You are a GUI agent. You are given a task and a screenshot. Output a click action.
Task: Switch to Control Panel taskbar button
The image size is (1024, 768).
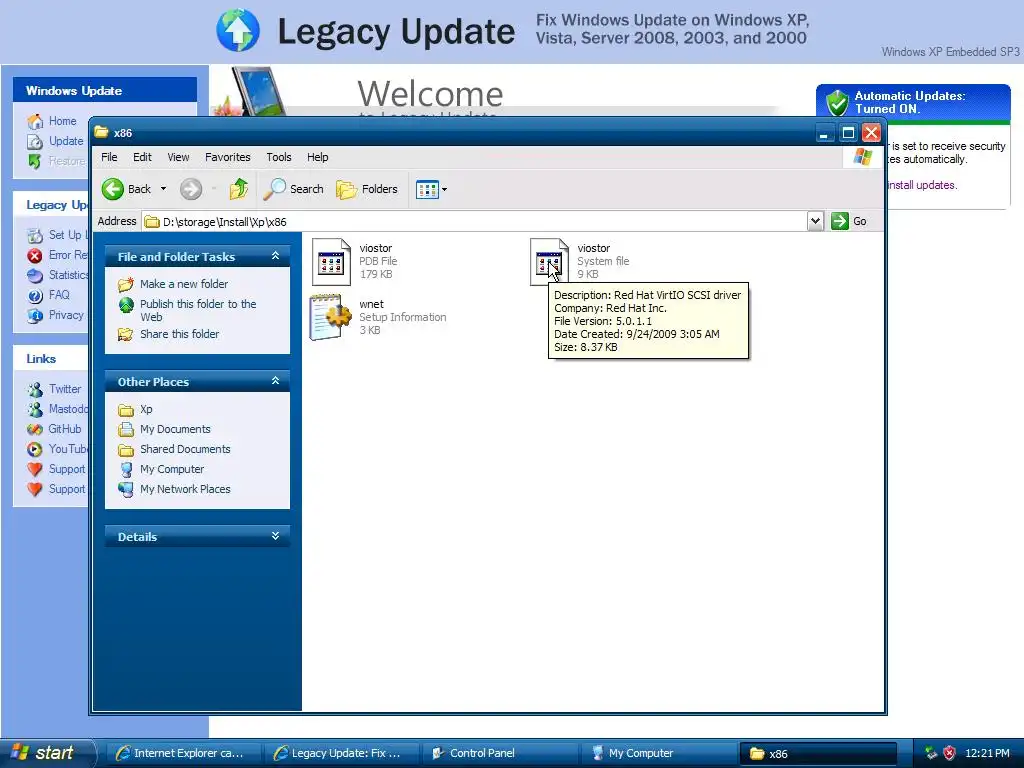(498, 753)
